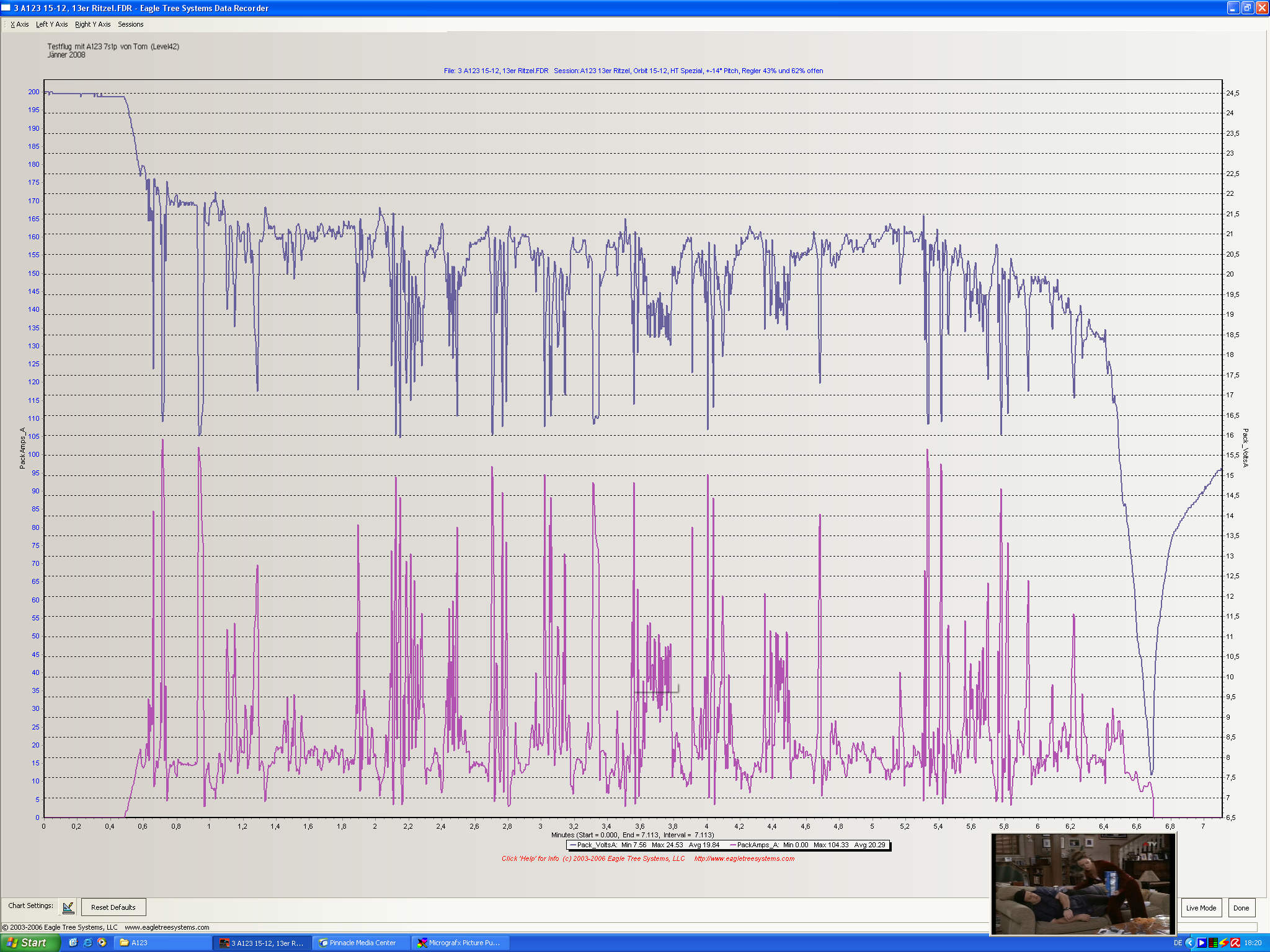Image resolution: width=1270 pixels, height=952 pixels.
Task: Open the Windows Start menu
Action: [30, 943]
